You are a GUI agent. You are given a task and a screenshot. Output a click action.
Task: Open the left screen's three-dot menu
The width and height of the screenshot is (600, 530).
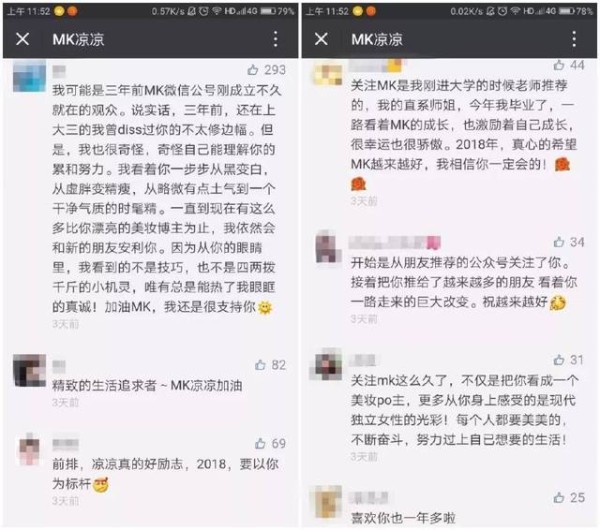tap(276, 39)
